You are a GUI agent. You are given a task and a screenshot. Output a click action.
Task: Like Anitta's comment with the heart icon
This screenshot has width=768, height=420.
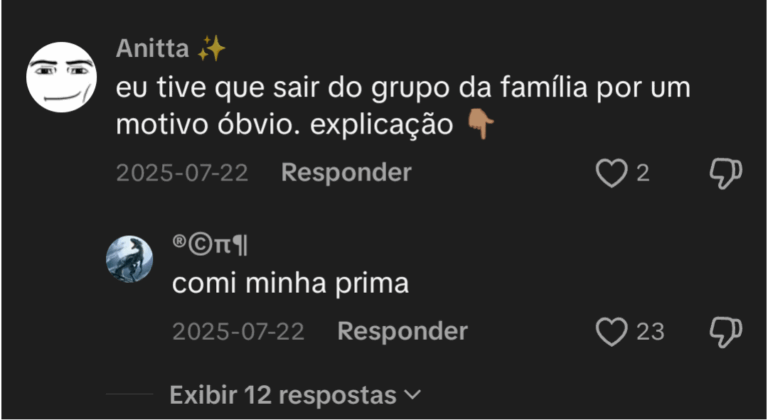611,173
